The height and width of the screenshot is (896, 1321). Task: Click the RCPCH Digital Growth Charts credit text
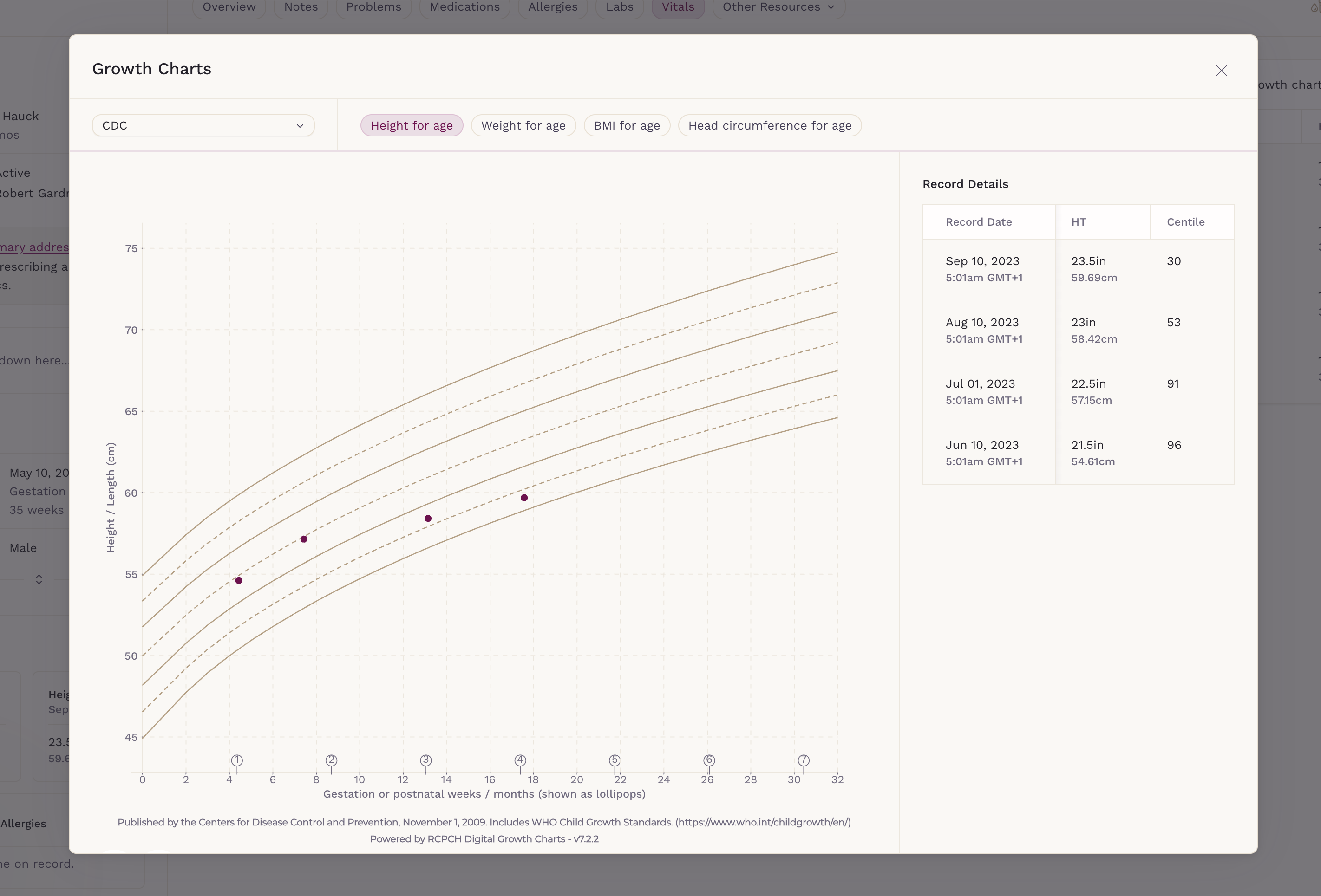point(484,838)
